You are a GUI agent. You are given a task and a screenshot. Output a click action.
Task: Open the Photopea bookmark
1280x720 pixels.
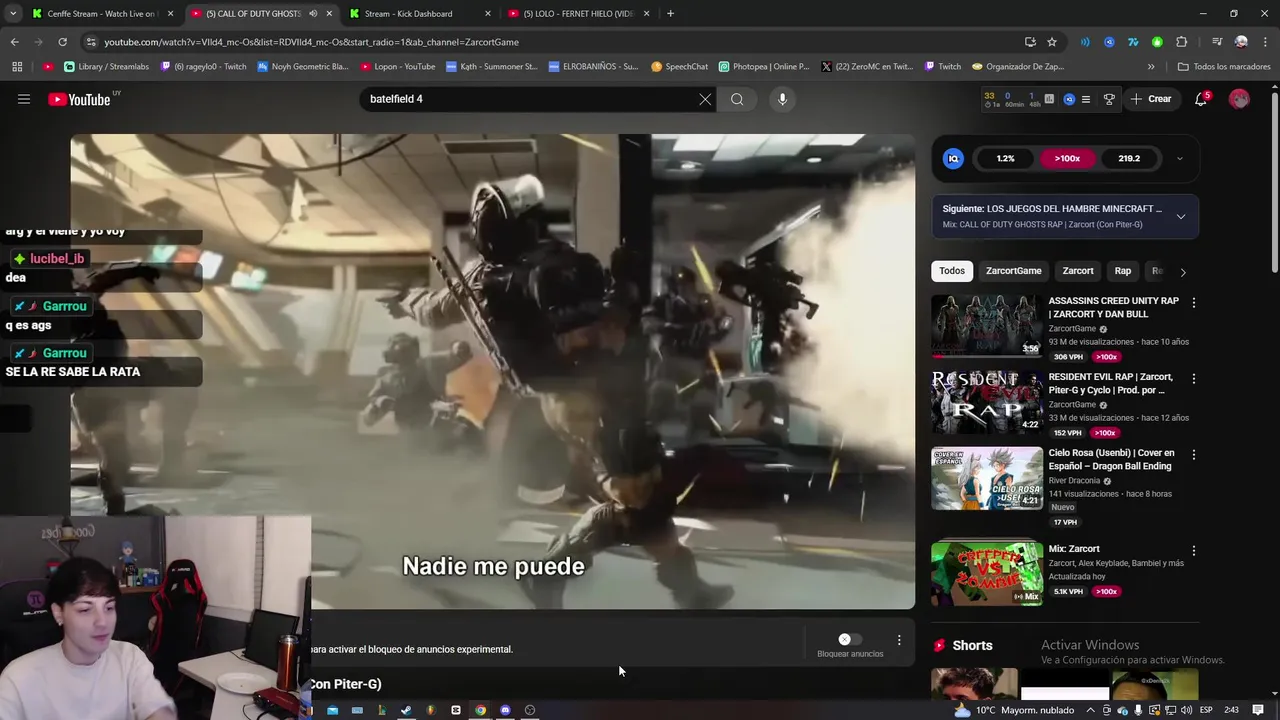[x=764, y=67]
